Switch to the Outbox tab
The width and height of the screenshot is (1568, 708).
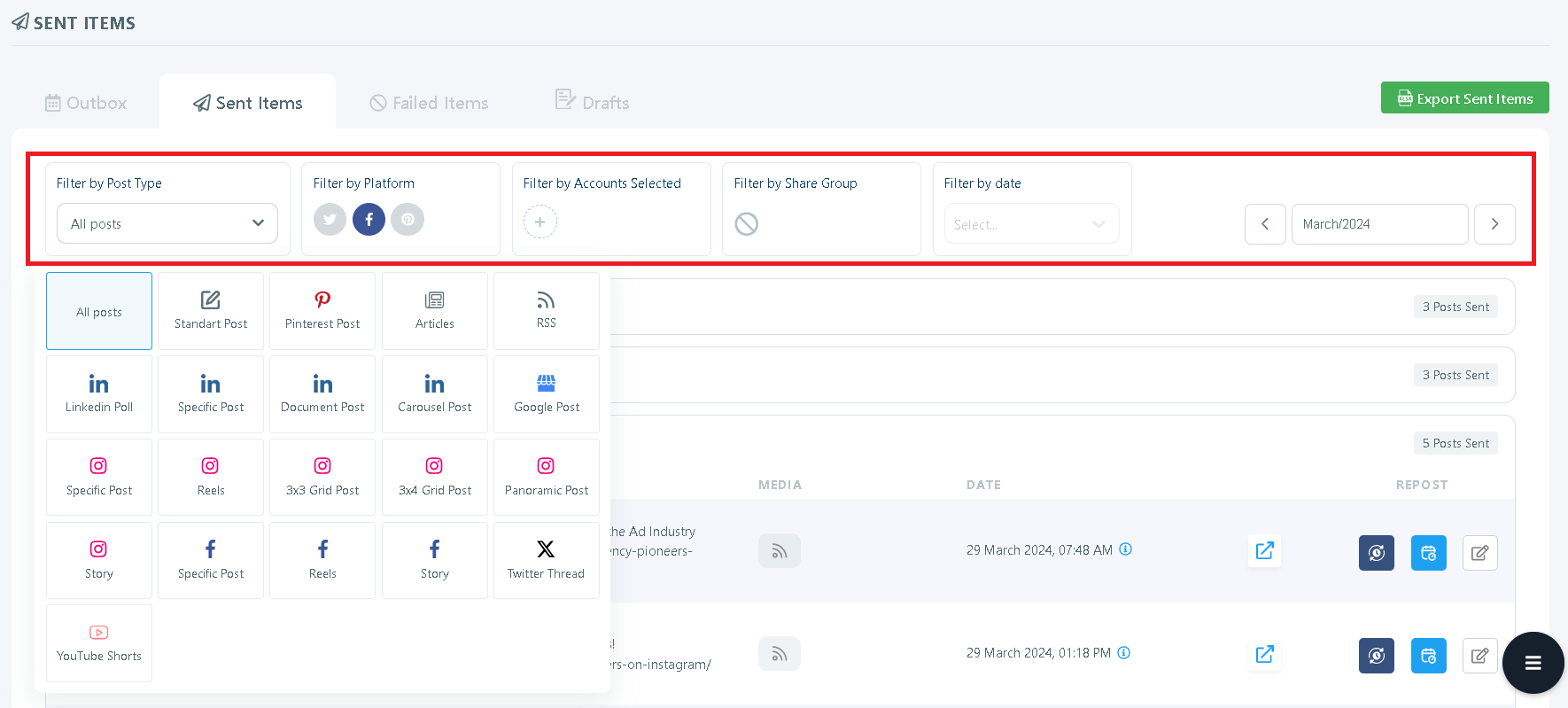click(86, 103)
